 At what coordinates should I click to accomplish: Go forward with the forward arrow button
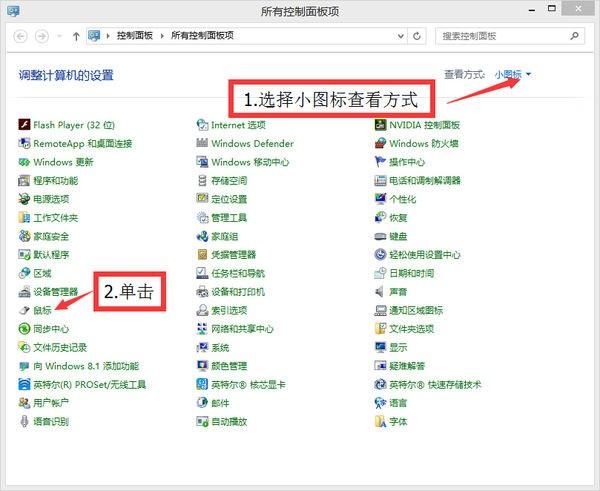click(x=42, y=36)
